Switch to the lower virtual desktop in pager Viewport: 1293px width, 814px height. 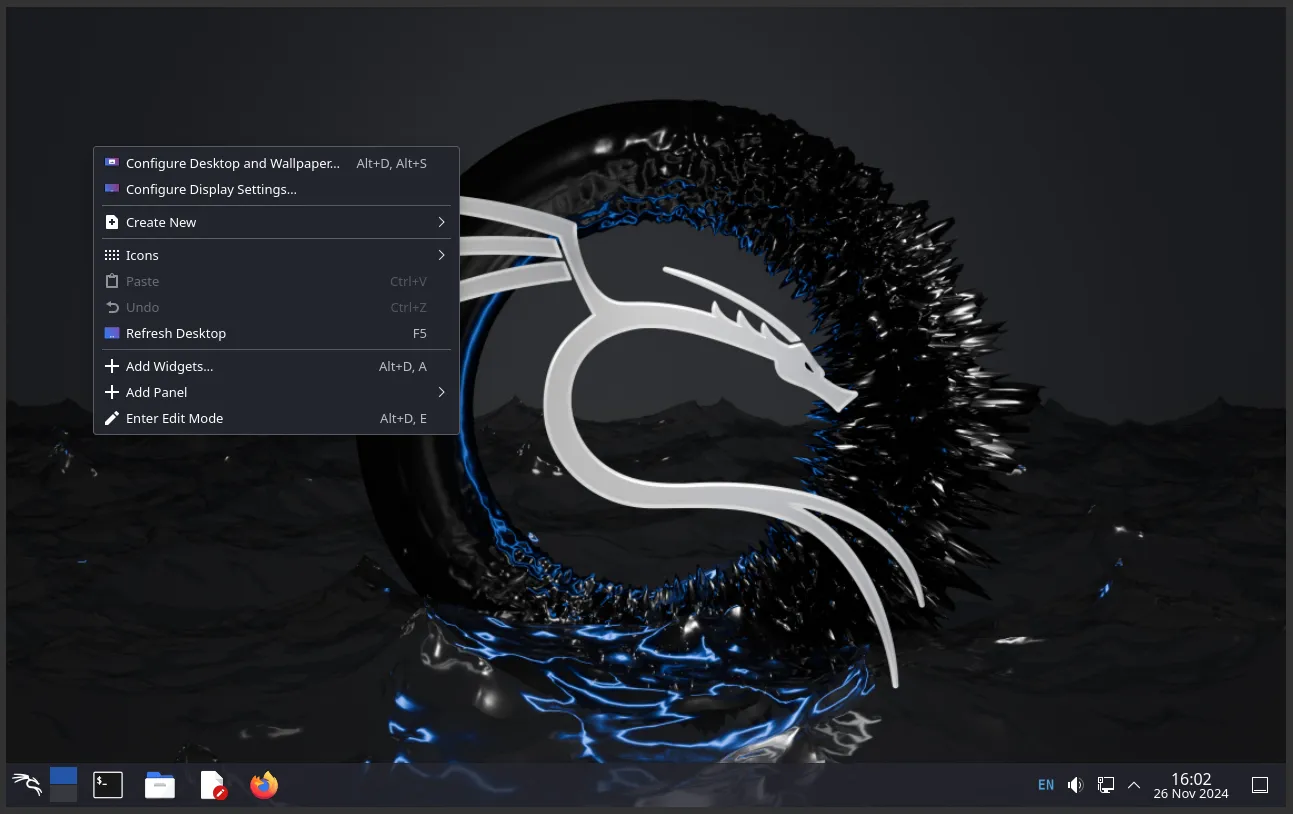click(64, 794)
